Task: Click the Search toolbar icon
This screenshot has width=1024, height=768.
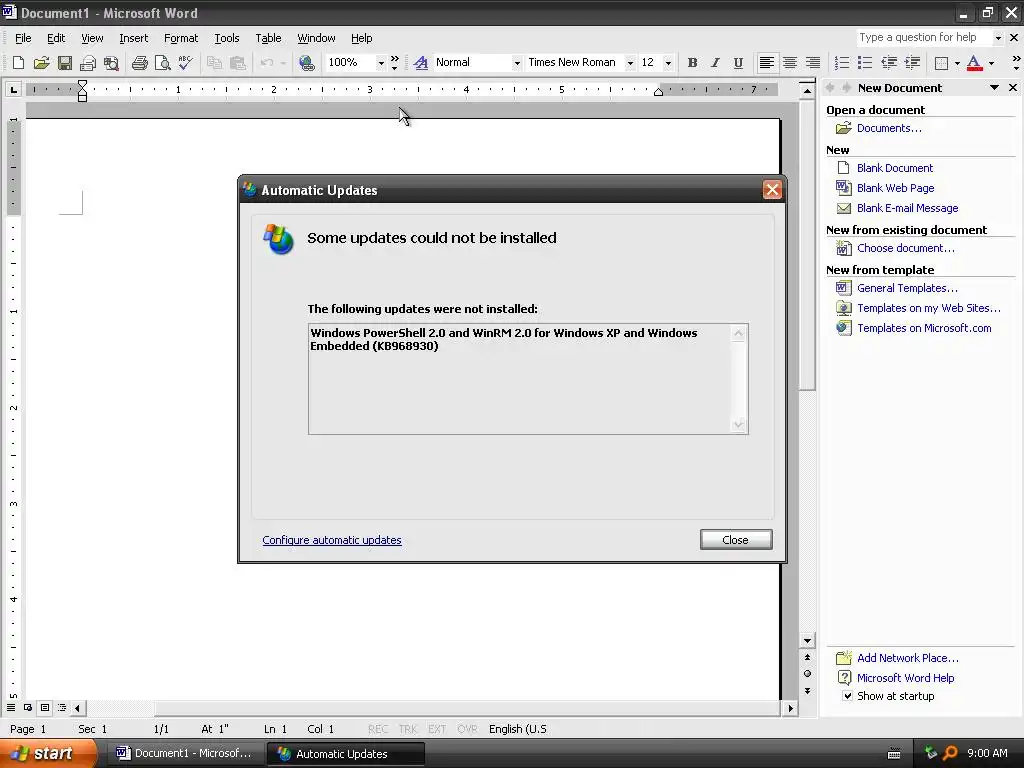Action: click(x=112, y=63)
